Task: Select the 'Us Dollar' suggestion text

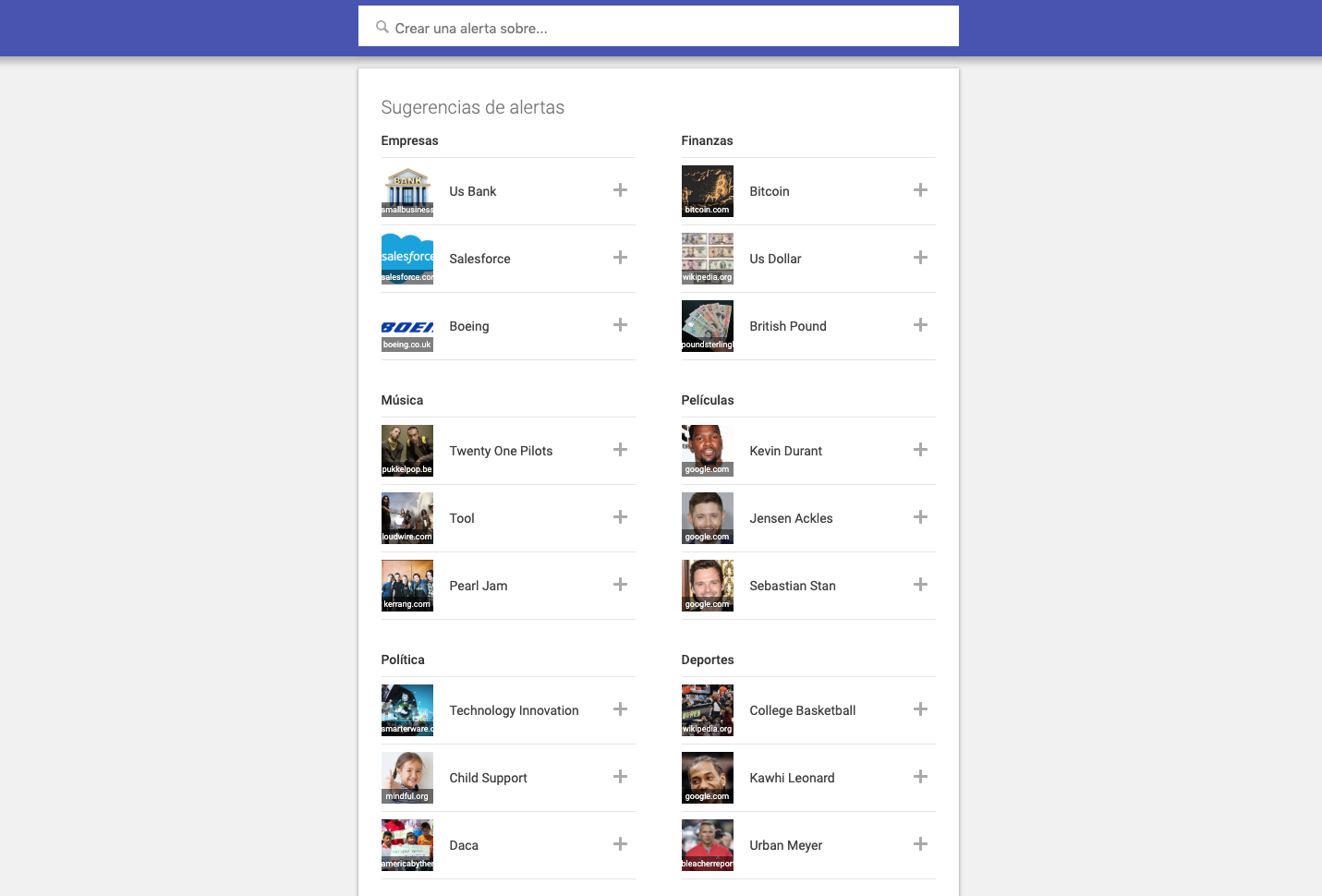Action: point(775,259)
